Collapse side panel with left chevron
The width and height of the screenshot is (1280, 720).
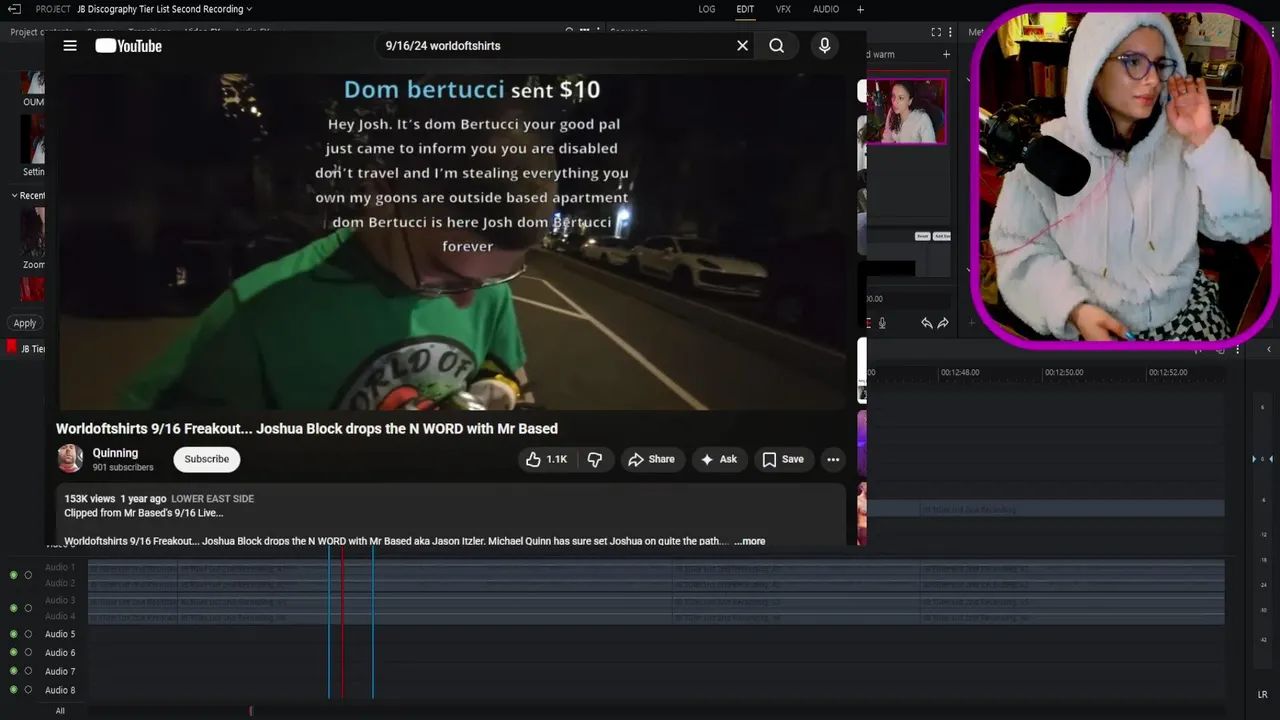coord(1269,349)
